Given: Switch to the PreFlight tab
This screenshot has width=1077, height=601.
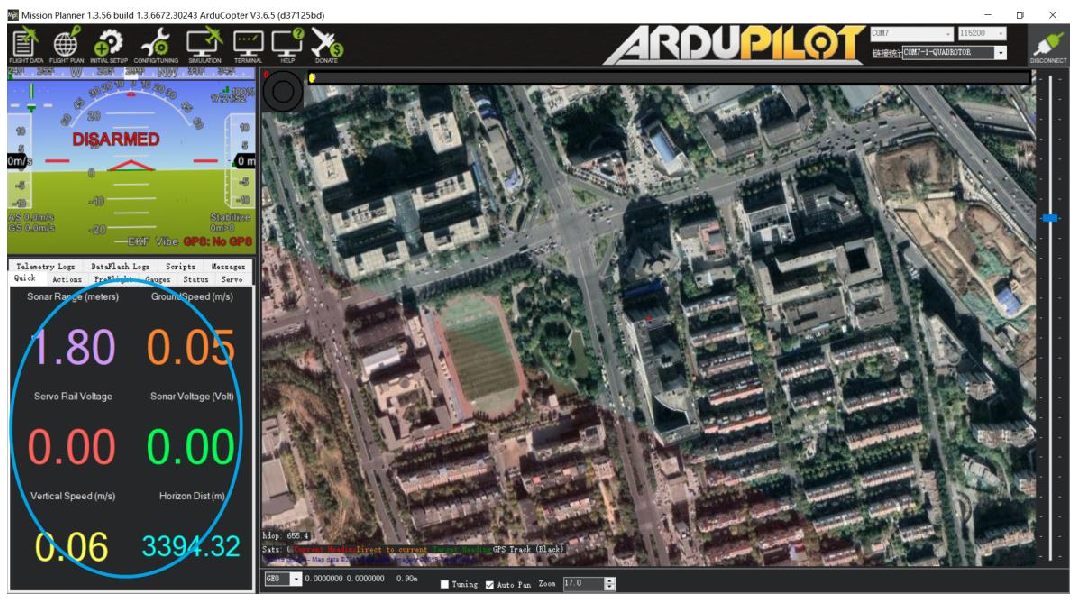Looking at the screenshot, I should click(114, 279).
